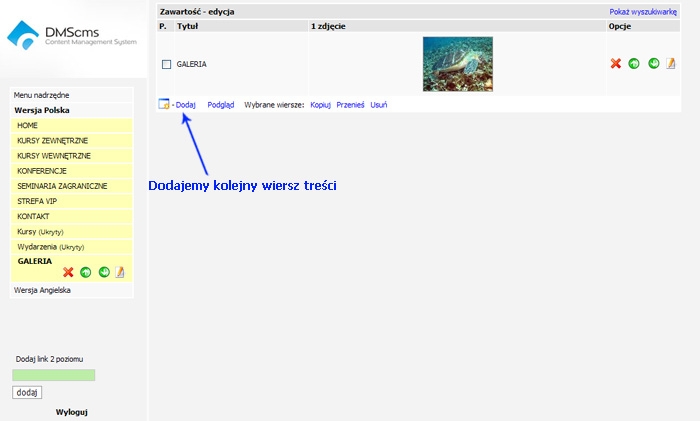Open the Podgląd preview link
The height and width of the screenshot is (421, 700).
tap(221, 105)
